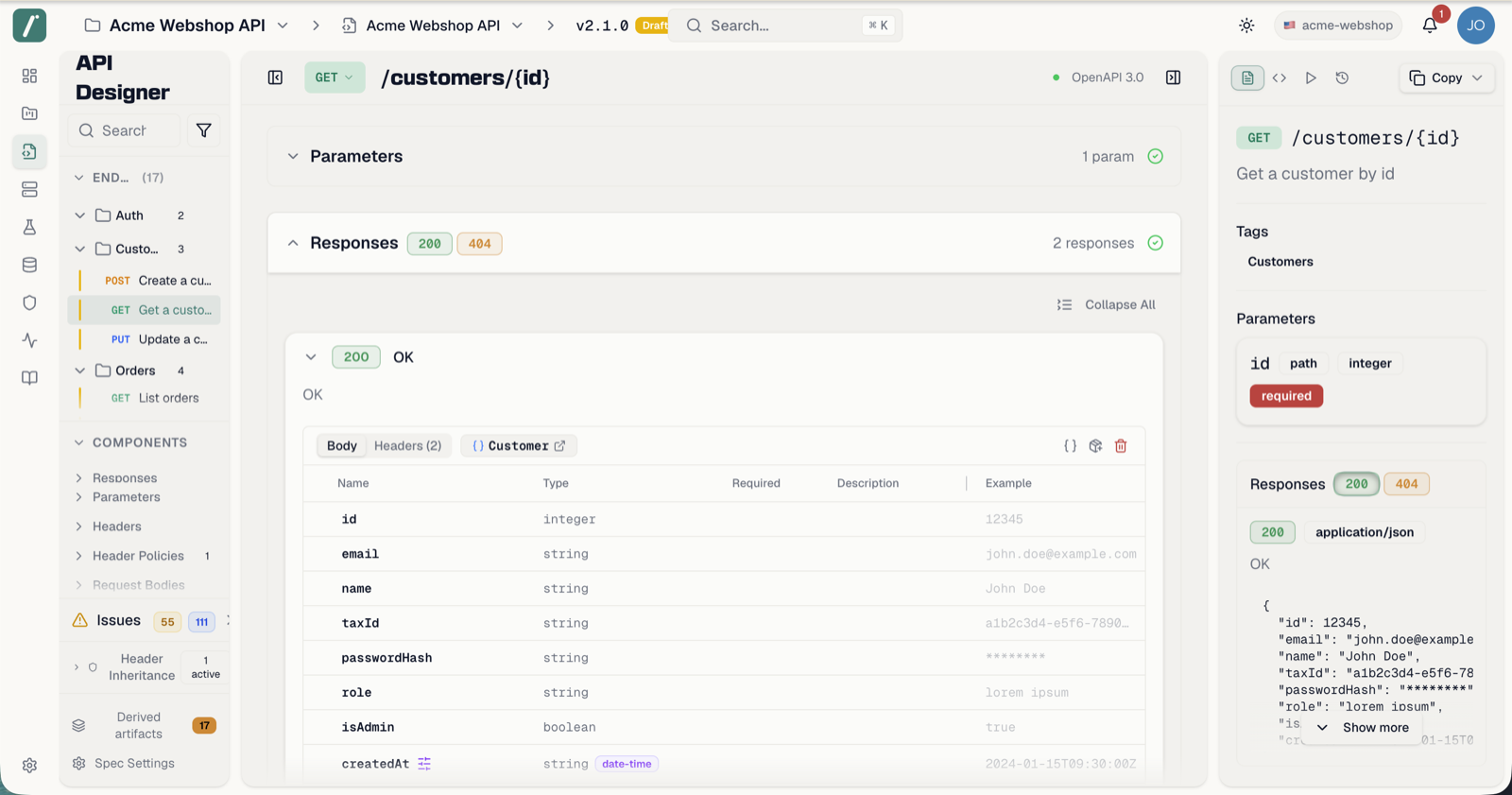Open the servers stack icon in left rail
The width and height of the screenshot is (1512, 795).
(29, 189)
